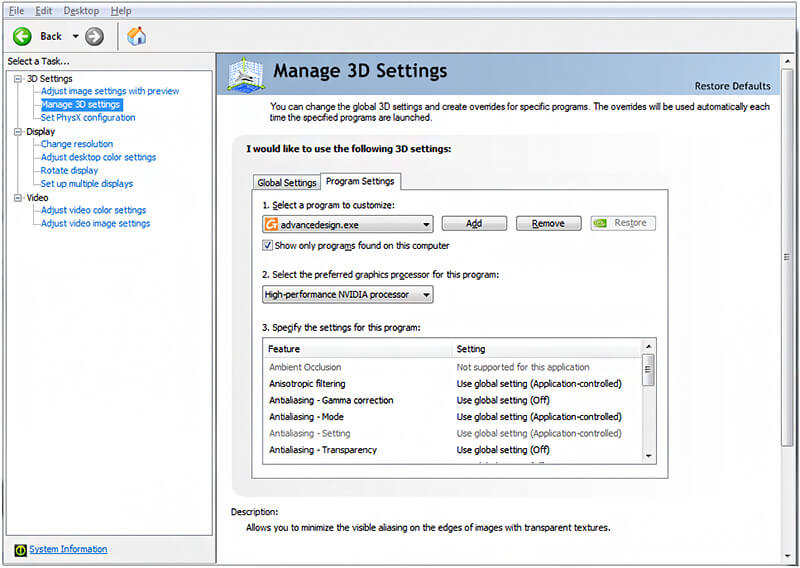
Task: Open Rotate display task
Action: 69,170
